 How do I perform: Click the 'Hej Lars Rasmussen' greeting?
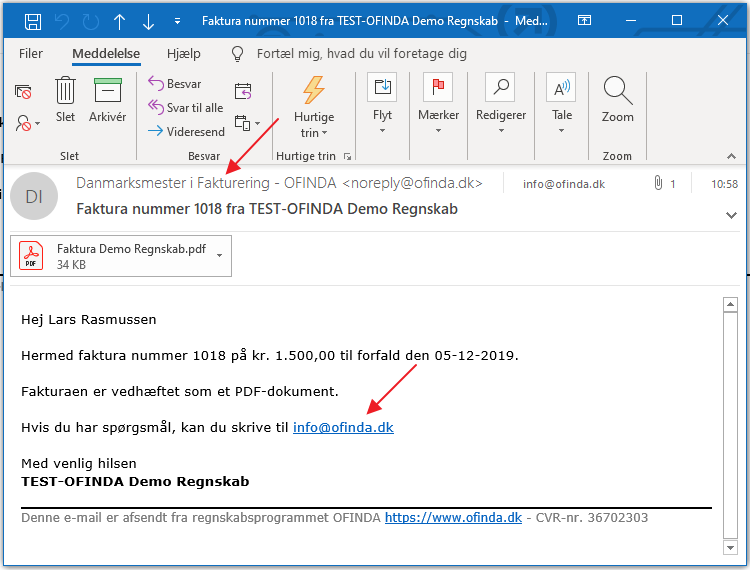(x=88, y=319)
